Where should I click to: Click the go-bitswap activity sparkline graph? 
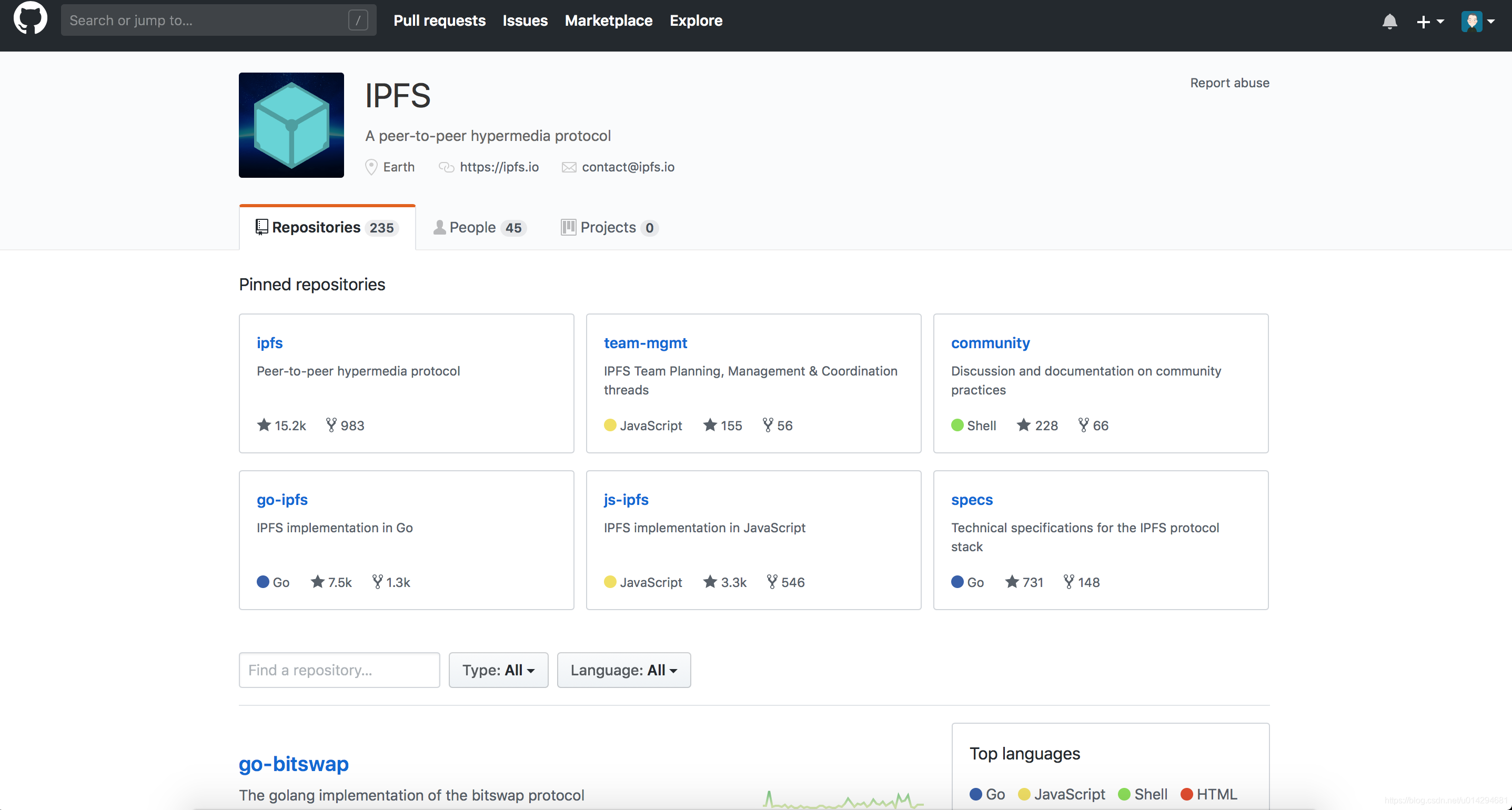pyautogui.click(x=843, y=799)
